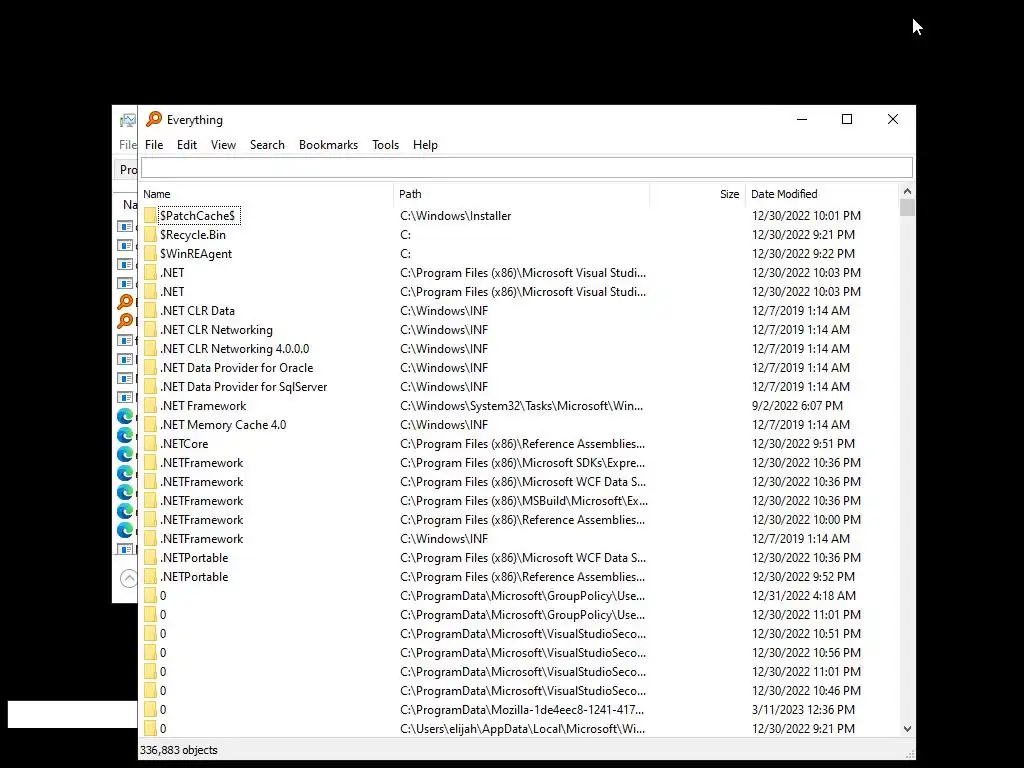
Task: Click the folder icon beside $Recycle.Bin
Action: click(x=150, y=234)
